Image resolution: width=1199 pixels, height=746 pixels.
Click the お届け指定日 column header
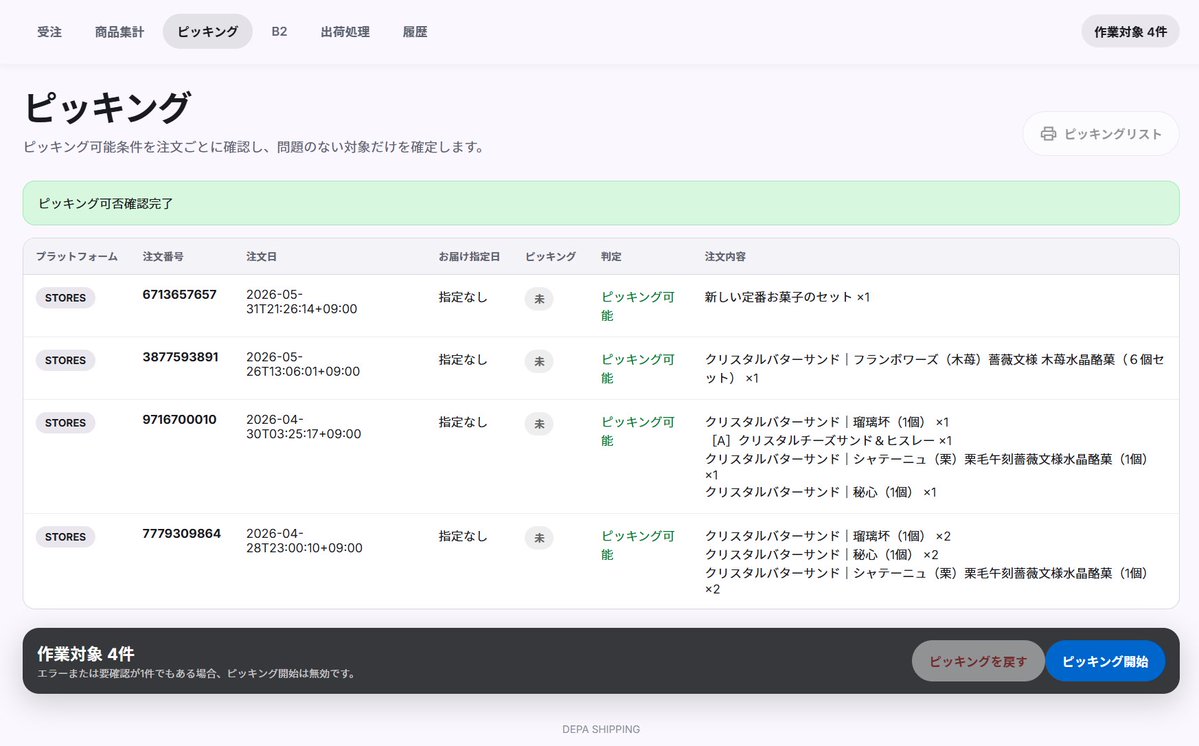[469, 257]
